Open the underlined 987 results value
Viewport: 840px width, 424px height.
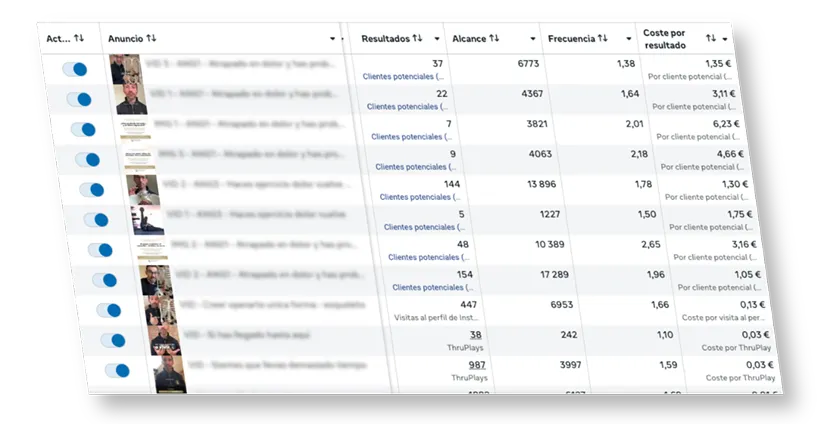click(x=477, y=365)
